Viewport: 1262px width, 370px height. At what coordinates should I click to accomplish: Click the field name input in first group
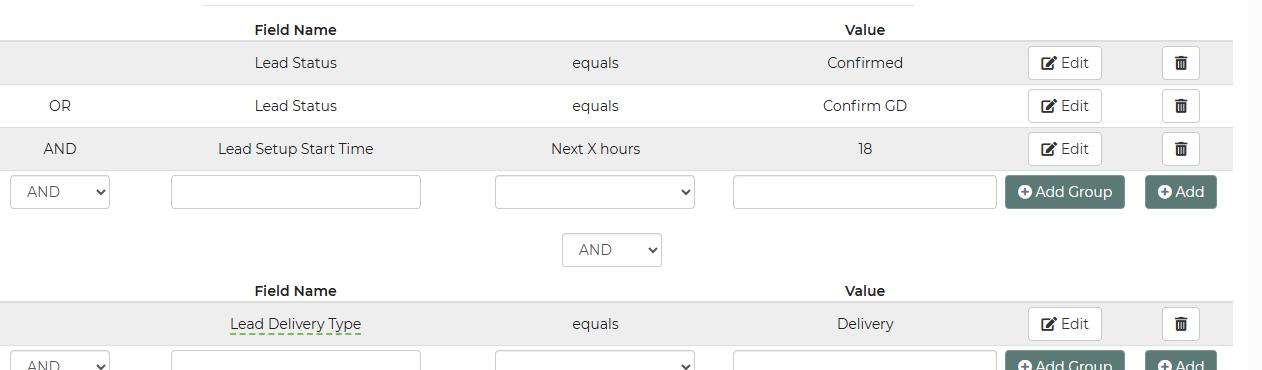tap(296, 192)
